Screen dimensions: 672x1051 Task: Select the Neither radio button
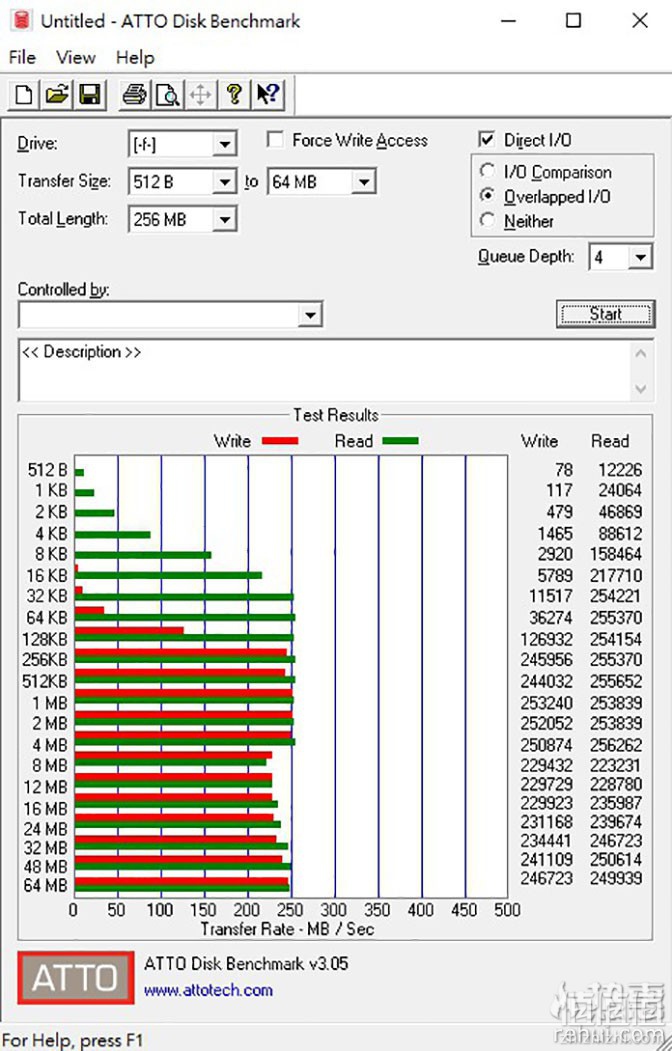(488, 220)
